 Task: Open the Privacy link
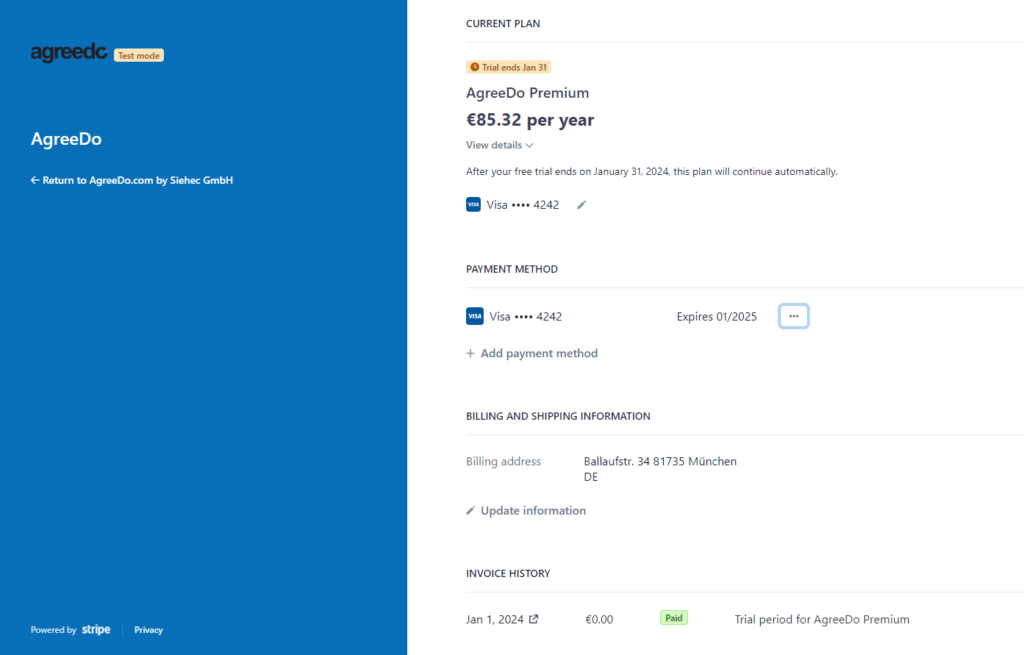tap(148, 630)
